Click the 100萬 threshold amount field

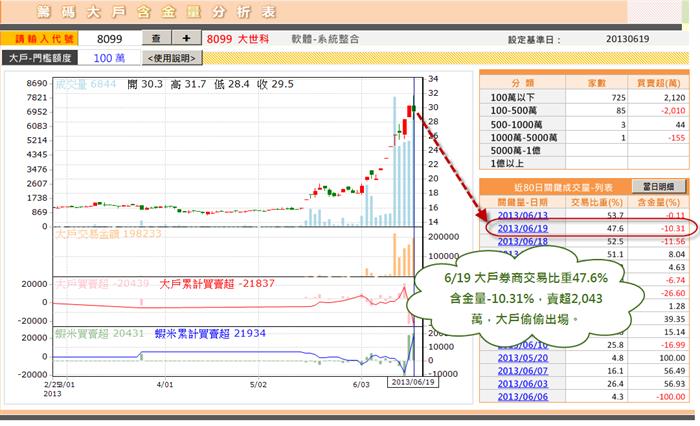click(109, 58)
